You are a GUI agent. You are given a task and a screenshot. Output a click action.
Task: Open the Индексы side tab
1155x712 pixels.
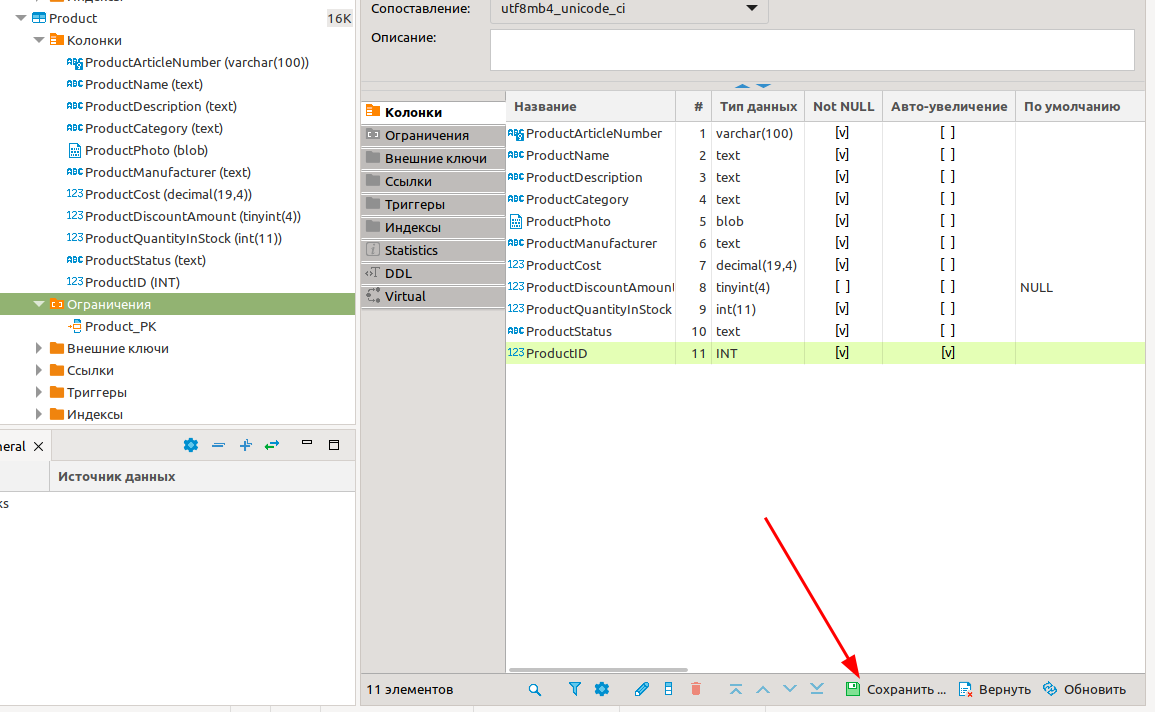click(412, 227)
